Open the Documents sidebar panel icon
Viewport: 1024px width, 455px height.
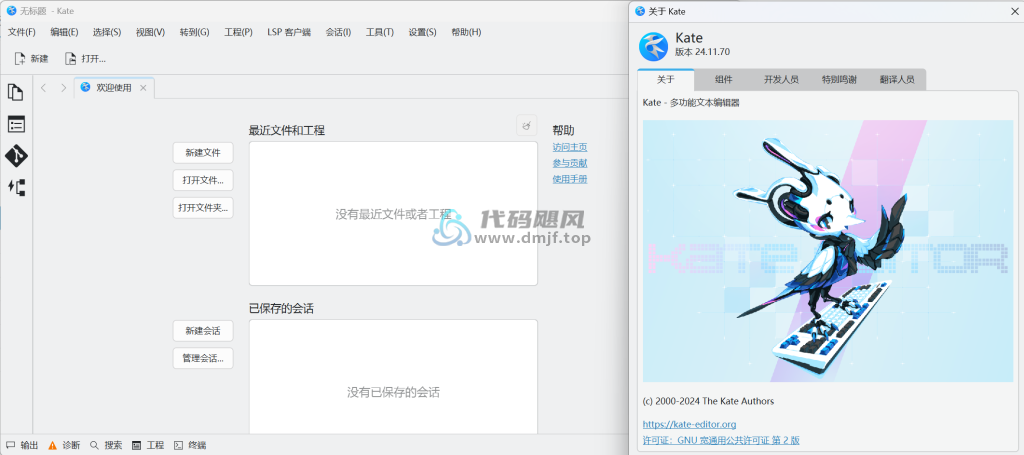pyautogui.click(x=16, y=92)
